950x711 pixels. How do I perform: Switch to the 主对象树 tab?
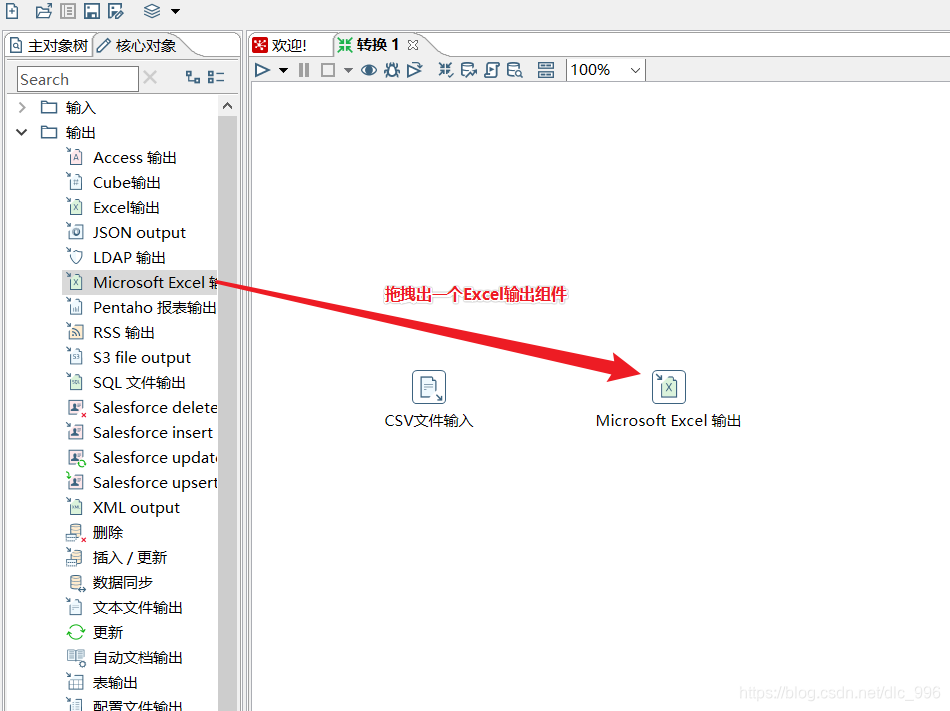[x=49, y=45]
